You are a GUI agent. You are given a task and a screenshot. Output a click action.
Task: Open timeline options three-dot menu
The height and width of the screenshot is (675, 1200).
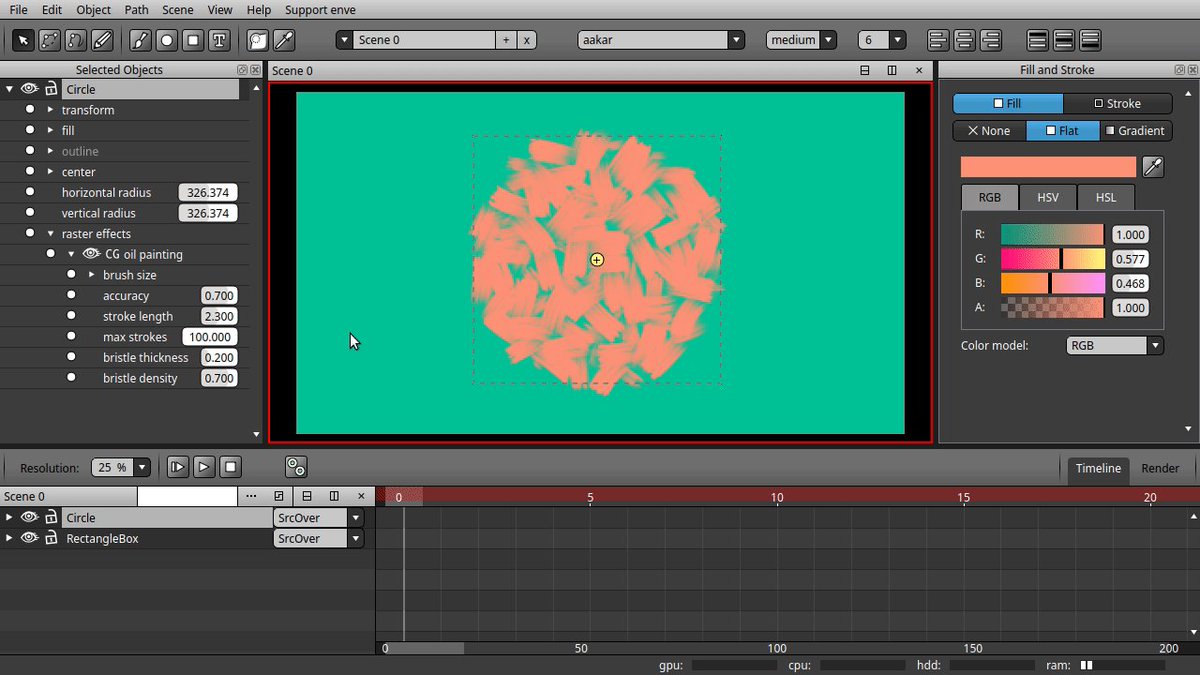[251, 496]
